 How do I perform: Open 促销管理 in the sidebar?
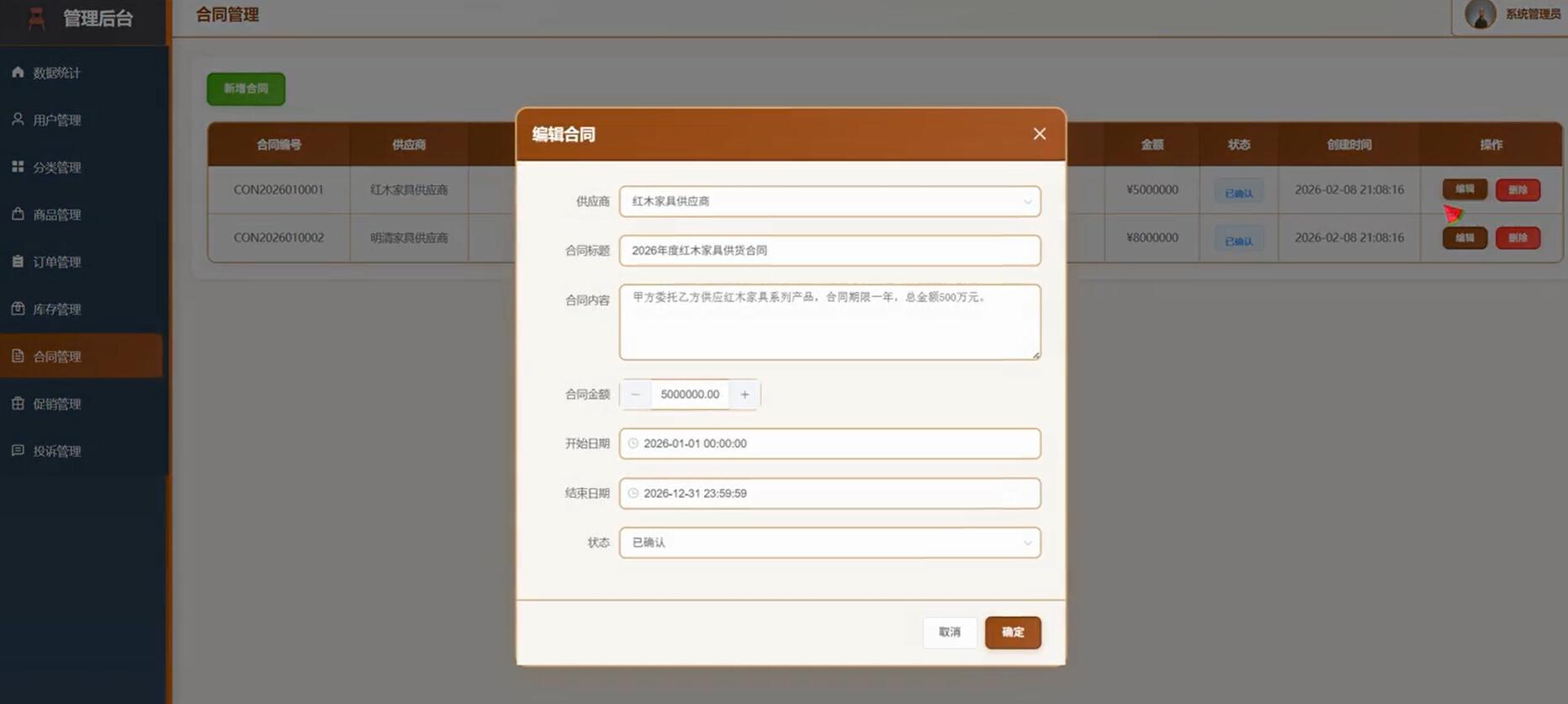pos(82,404)
